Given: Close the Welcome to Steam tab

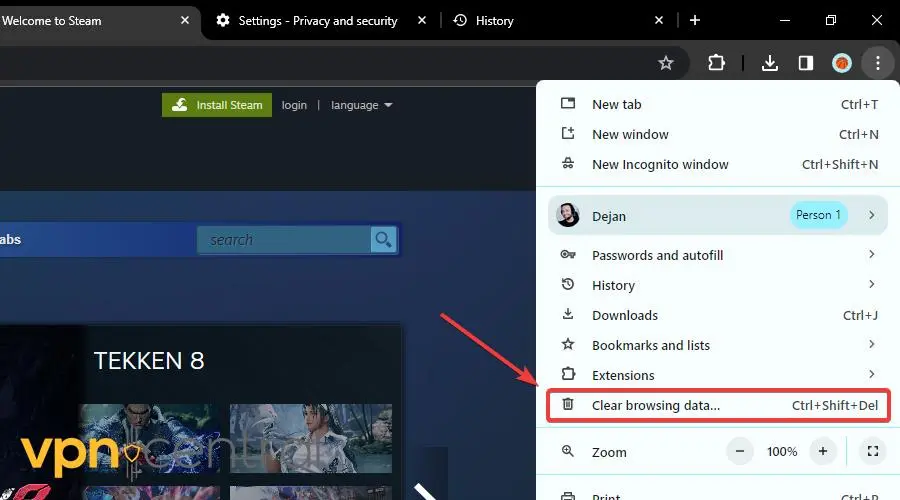Looking at the screenshot, I should pos(185,20).
